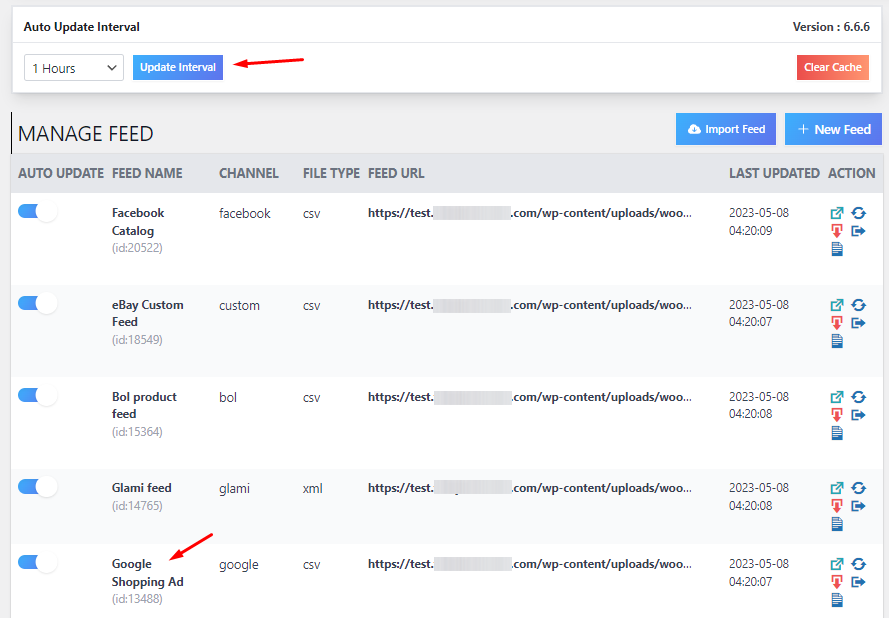Viewport: 889px width, 618px height.
Task: Export the Facebook Catalog feed config
Action: [858, 231]
